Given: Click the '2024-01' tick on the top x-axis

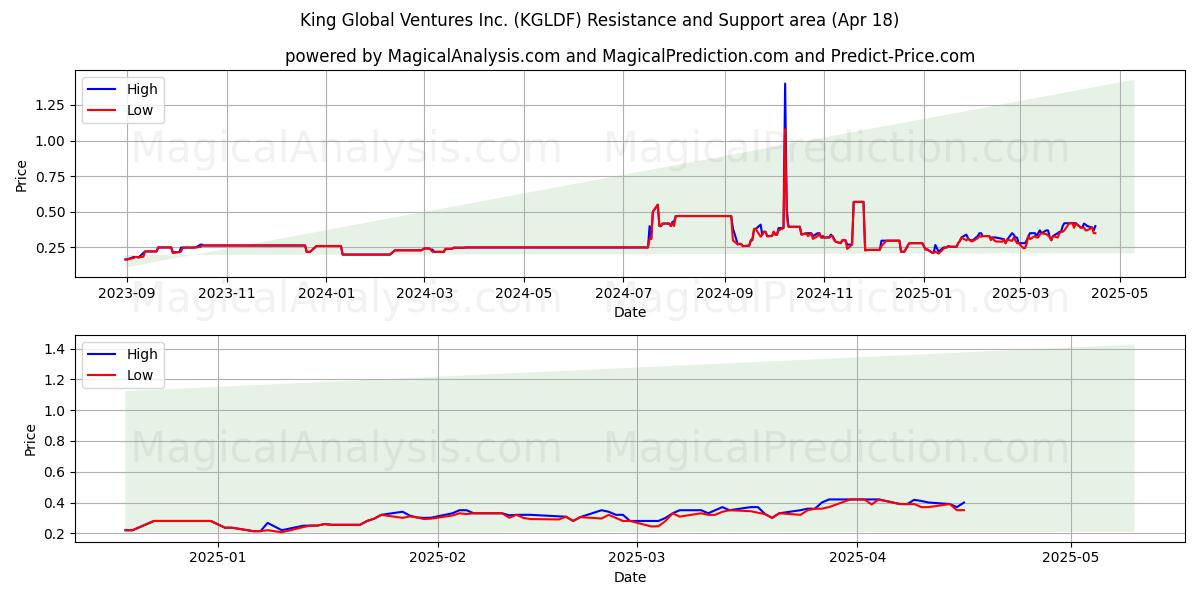Looking at the screenshot, I should coord(327,293).
